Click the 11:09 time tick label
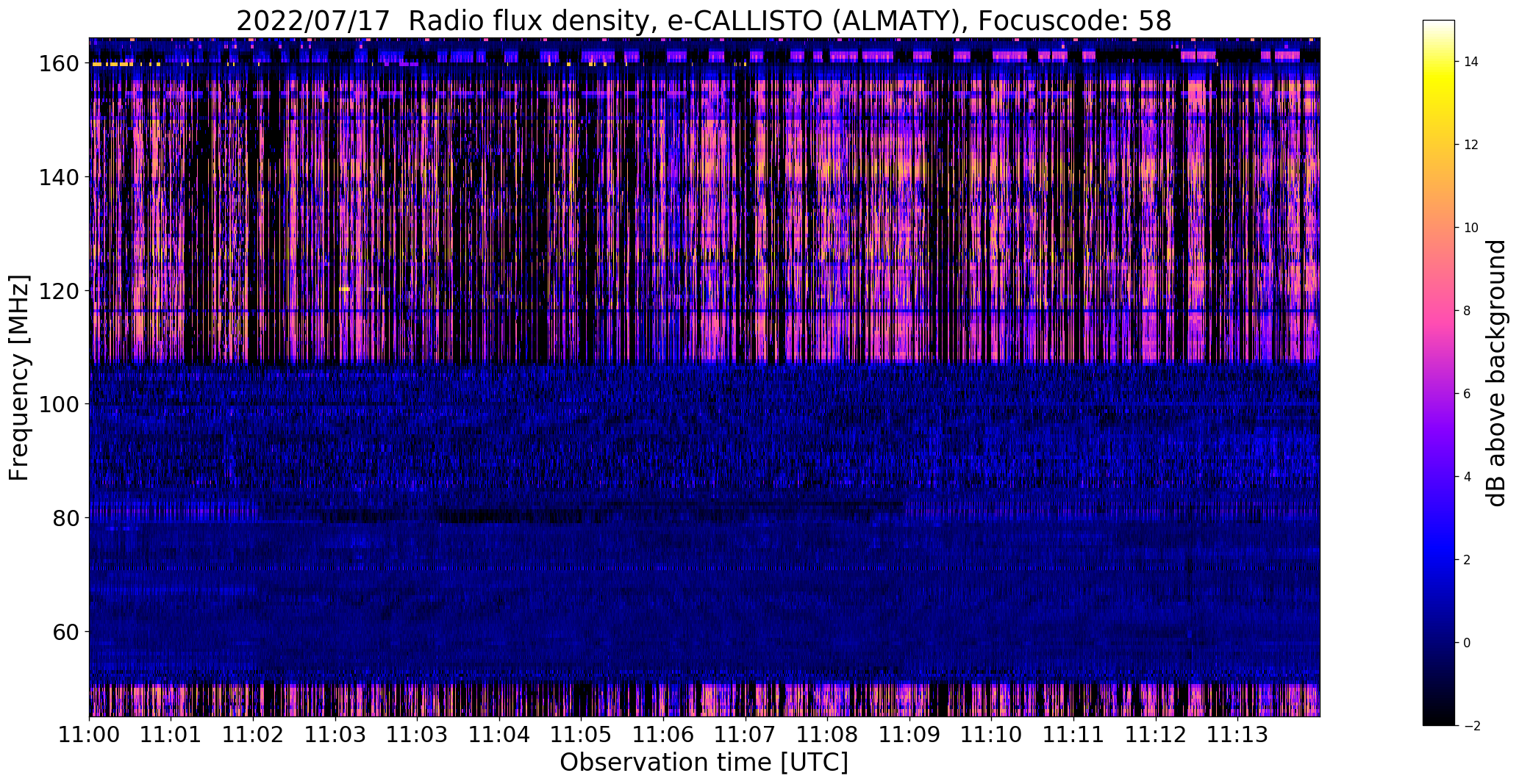The width and height of the screenshot is (1519, 784). 910,735
